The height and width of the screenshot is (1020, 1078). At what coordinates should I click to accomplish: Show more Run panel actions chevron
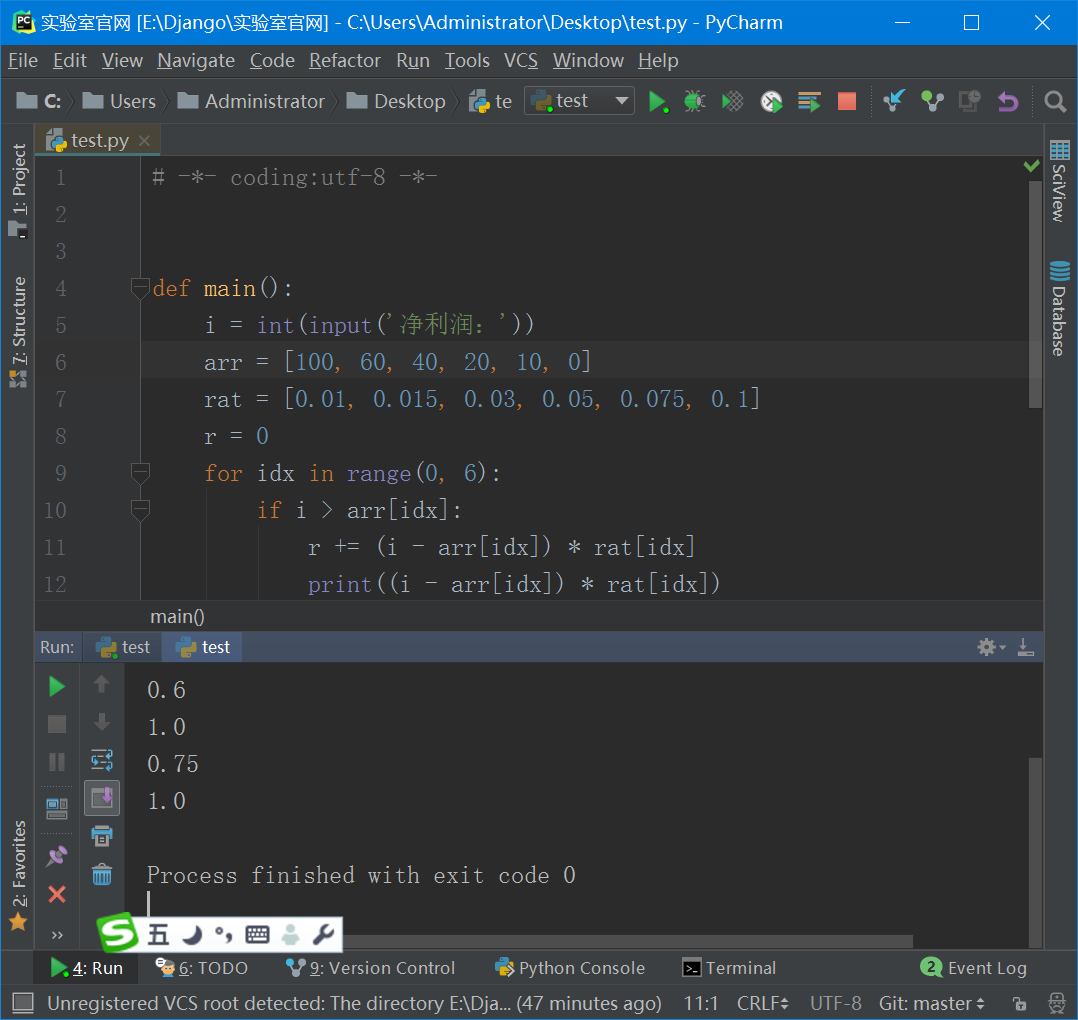57,935
